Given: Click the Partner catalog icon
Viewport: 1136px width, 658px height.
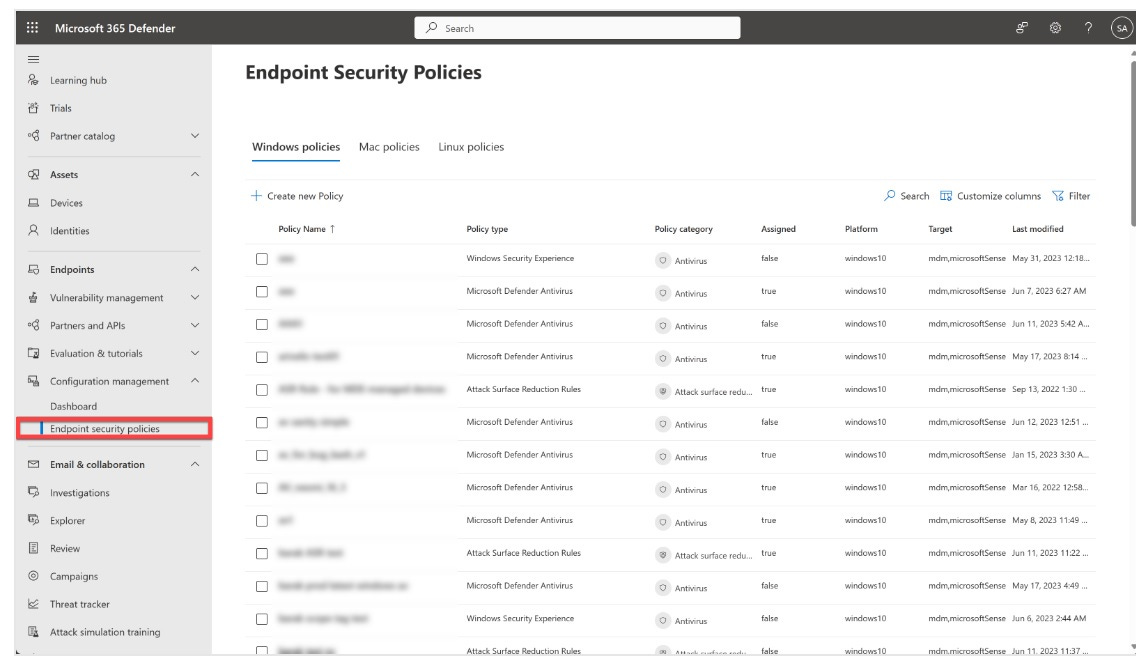Looking at the screenshot, I should pos(33,136).
